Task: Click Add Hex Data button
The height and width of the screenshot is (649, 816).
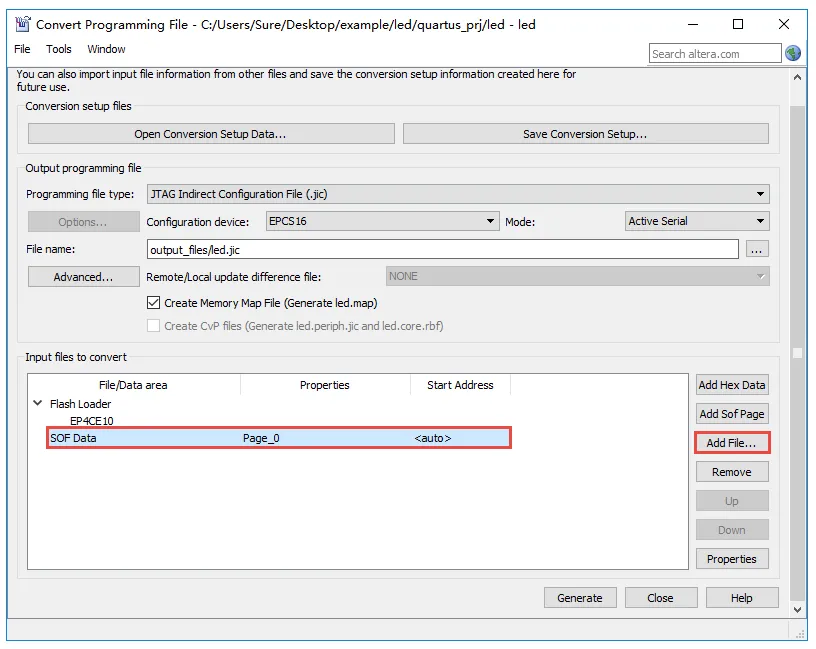Action: (x=732, y=385)
